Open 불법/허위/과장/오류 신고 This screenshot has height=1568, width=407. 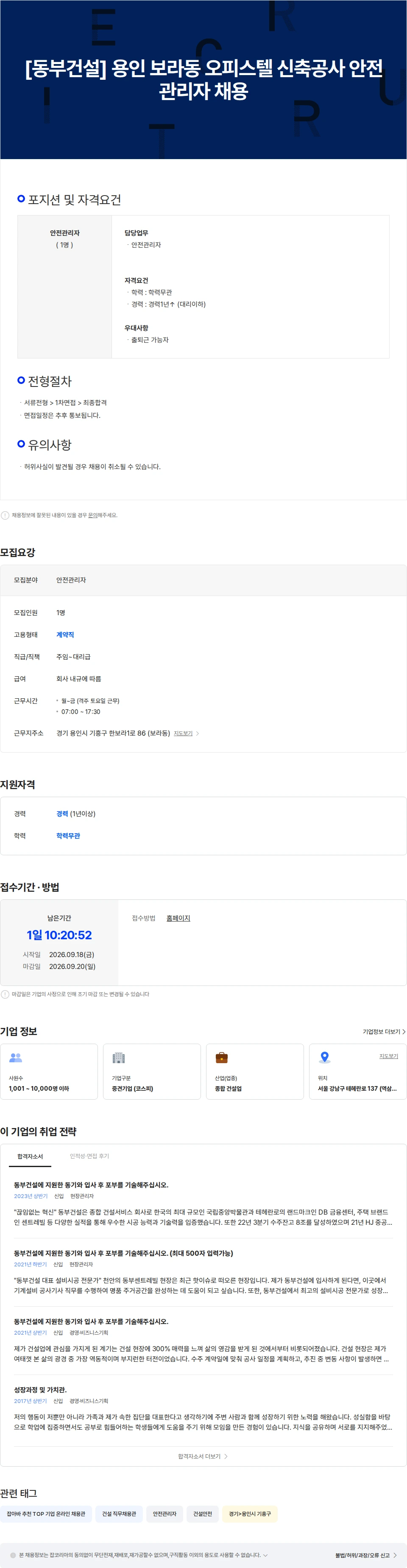365,1554
